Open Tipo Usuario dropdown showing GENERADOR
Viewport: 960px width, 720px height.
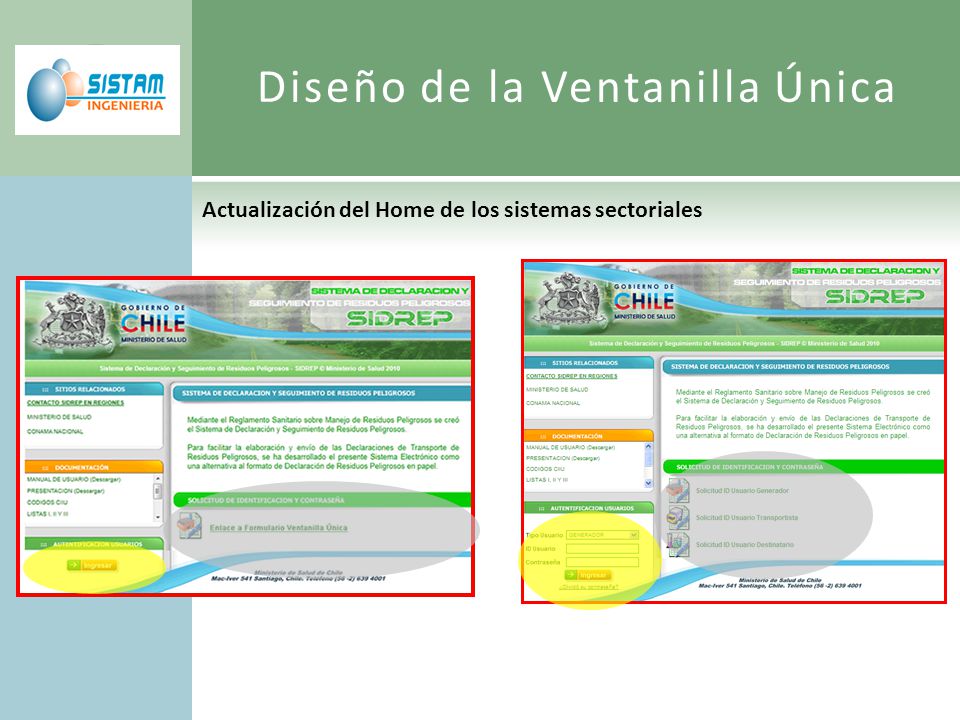(x=602, y=535)
